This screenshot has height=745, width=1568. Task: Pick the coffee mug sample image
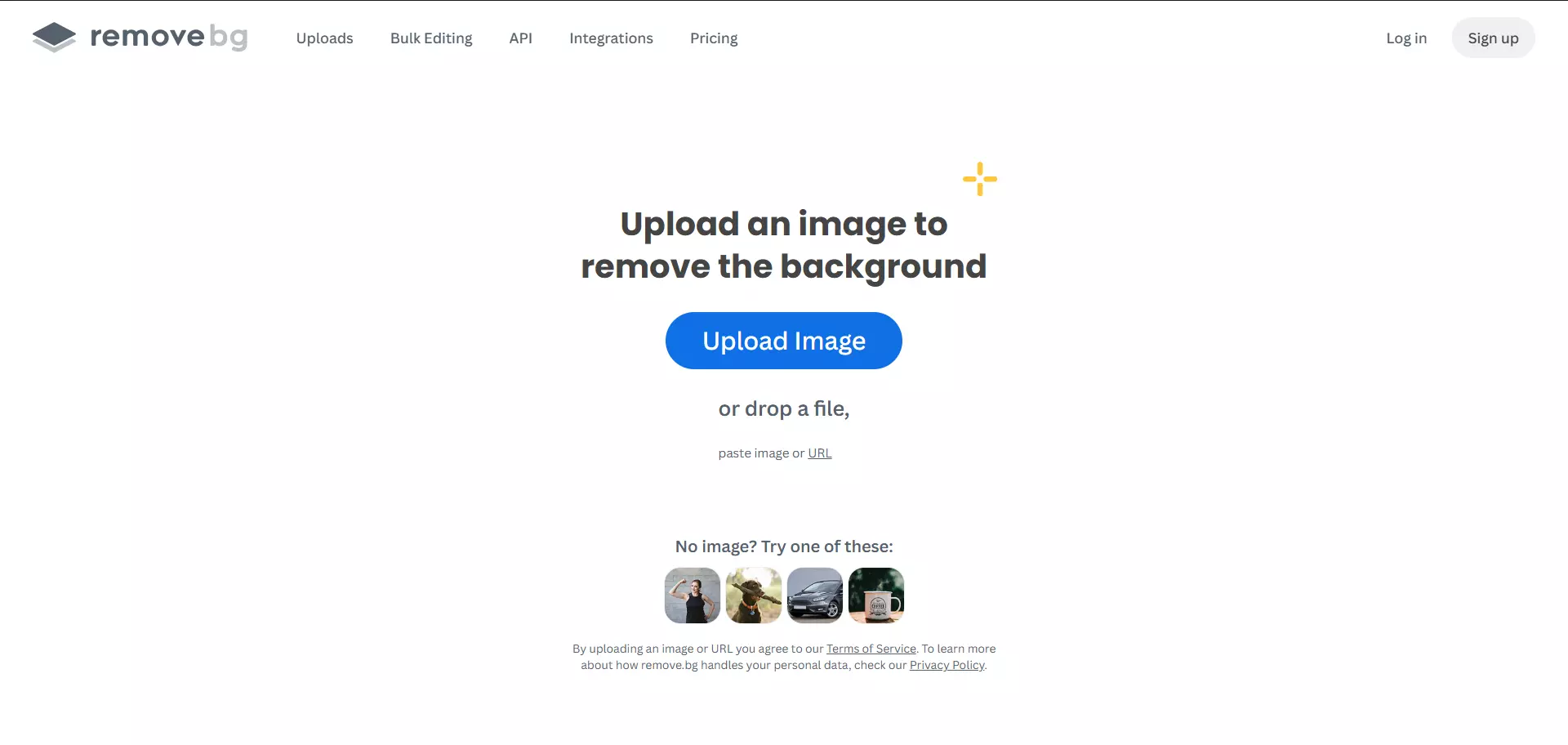pos(875,596)
